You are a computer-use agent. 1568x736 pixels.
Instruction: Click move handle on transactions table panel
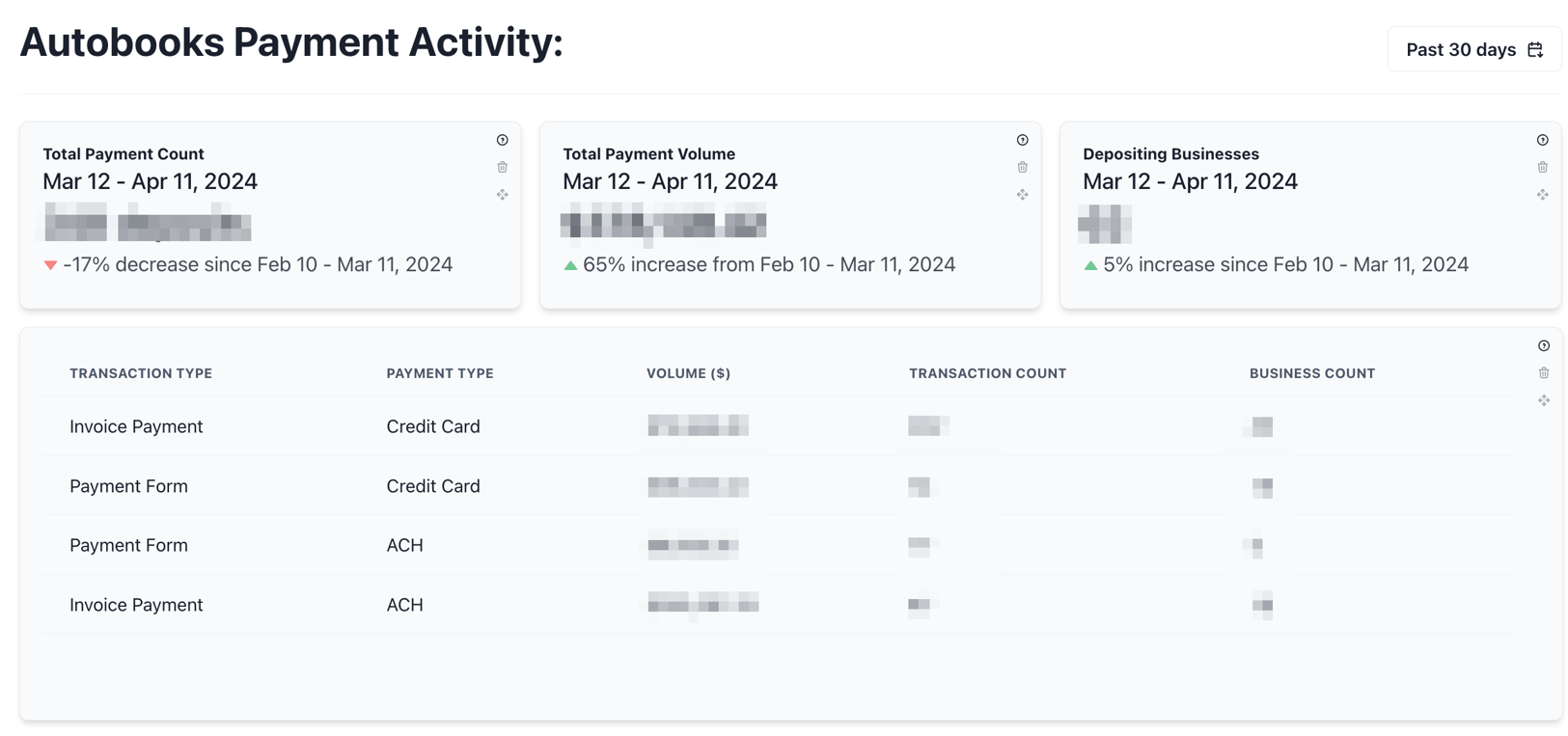1543,400
